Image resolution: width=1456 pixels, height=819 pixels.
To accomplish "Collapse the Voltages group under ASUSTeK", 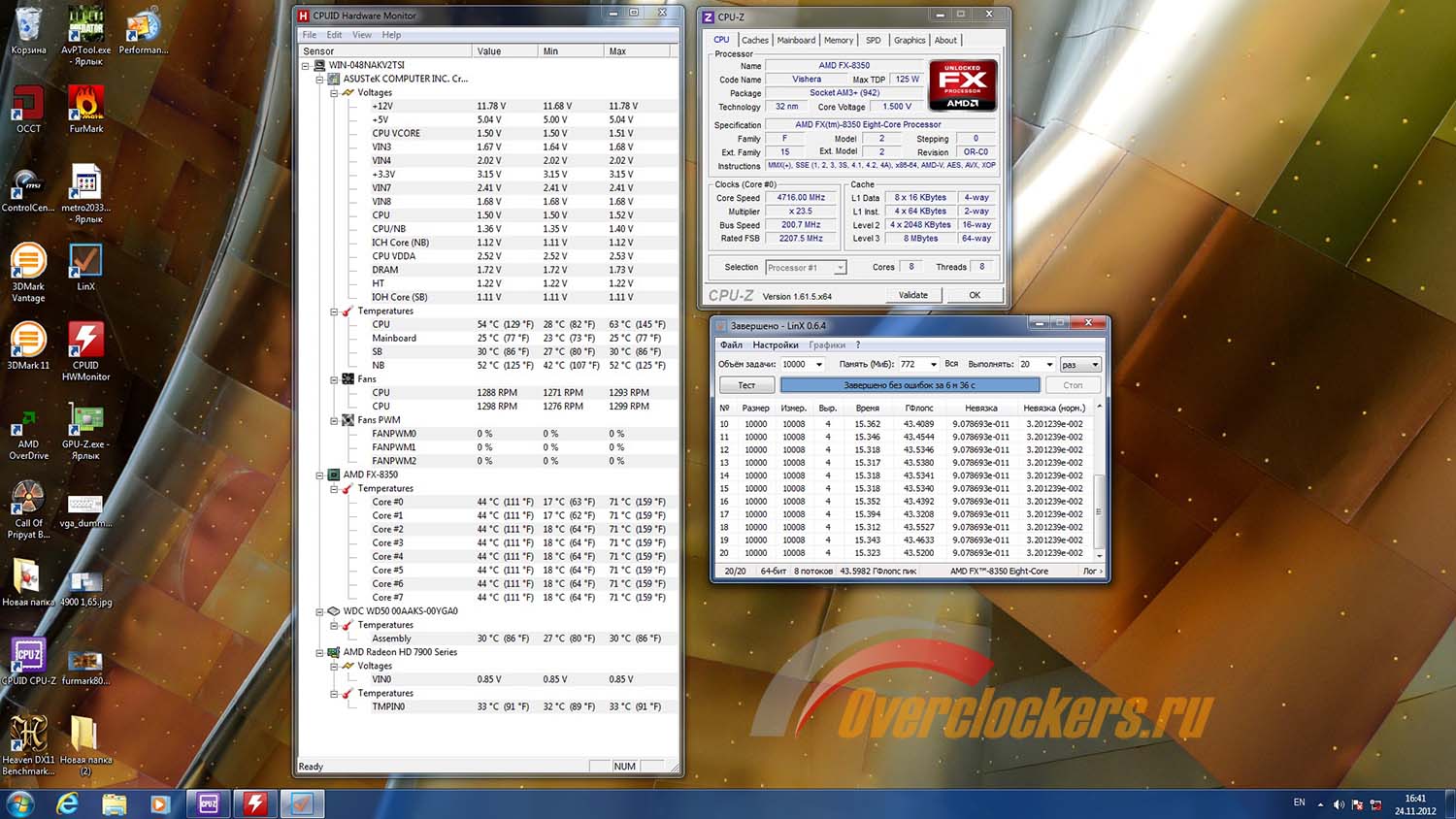I will [x=334, y=93].
